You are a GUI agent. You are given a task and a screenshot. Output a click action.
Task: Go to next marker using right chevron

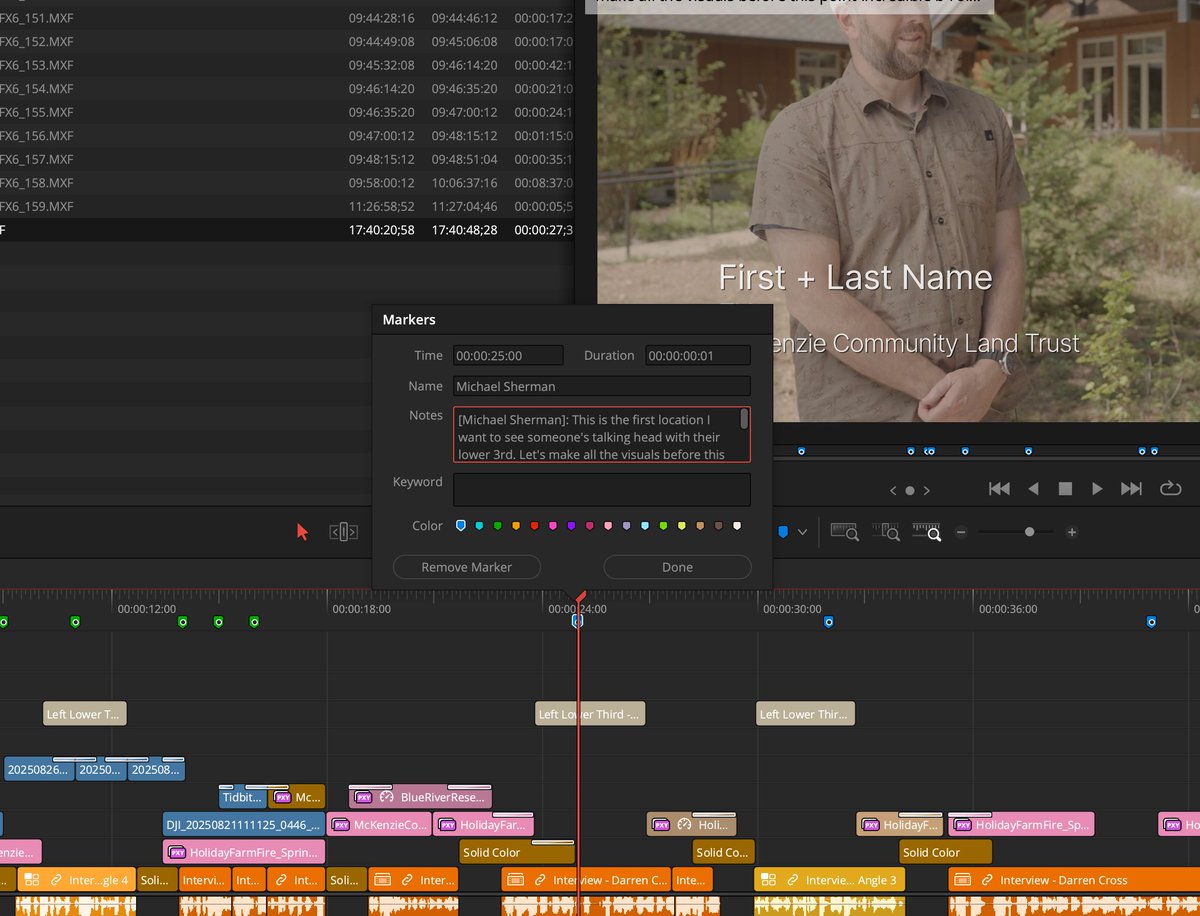coord(927,490)
